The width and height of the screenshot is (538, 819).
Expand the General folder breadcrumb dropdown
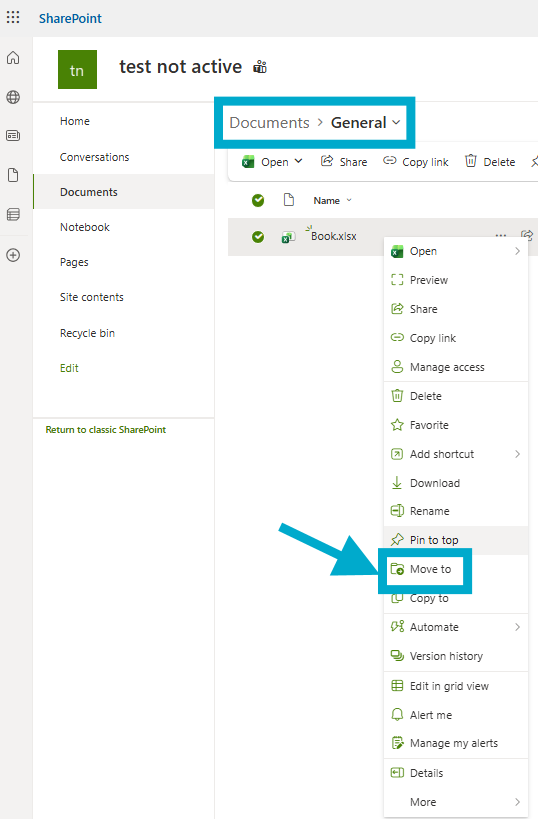coord(396,122)
